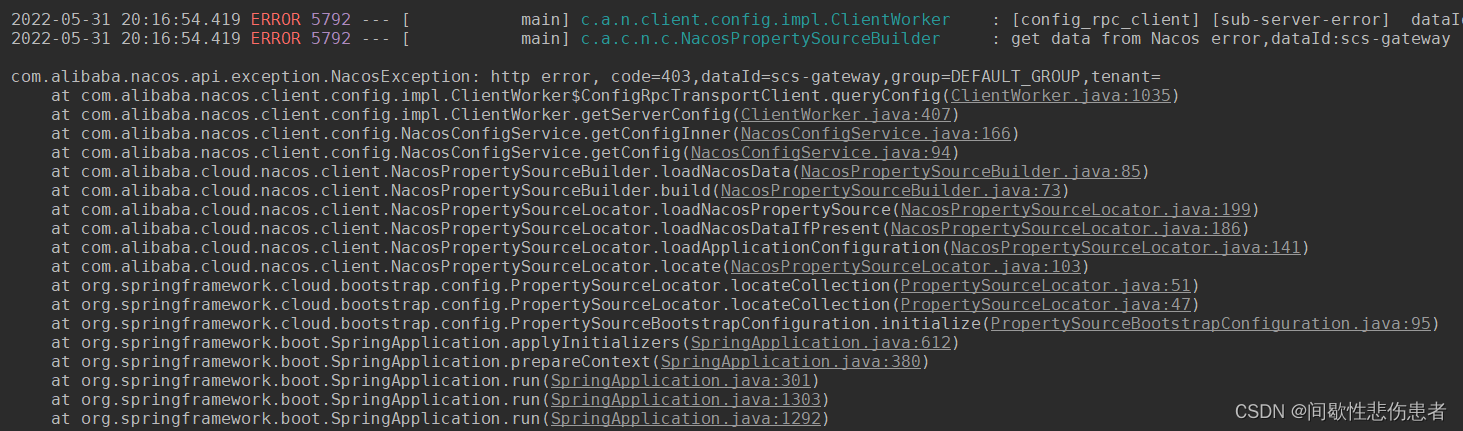Click the 'at com.alibaba.nacos.client.config.impl.ClientWorker.getServerConfig' trace text
Image resolution: width=1463 pixels, height=431 pixels.
pyautogui.click(x=391, y=115)
